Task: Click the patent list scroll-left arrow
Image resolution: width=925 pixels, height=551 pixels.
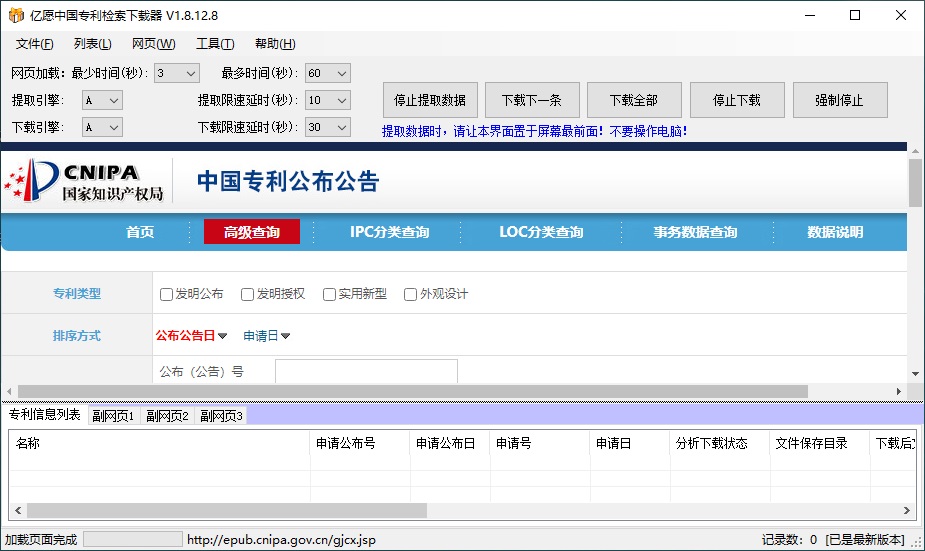Action: coord(18,511)
